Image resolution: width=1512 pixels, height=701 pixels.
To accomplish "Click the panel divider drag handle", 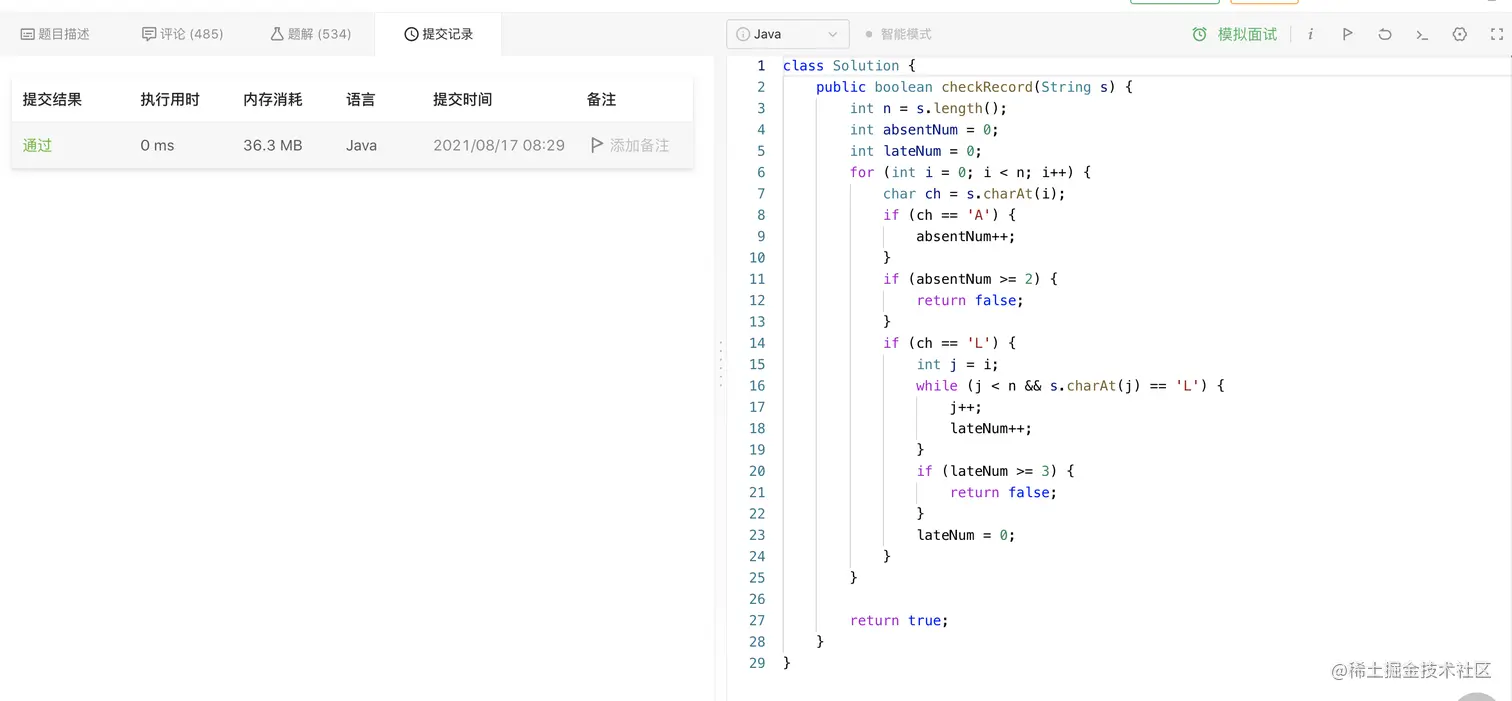I will coord(720,364).
